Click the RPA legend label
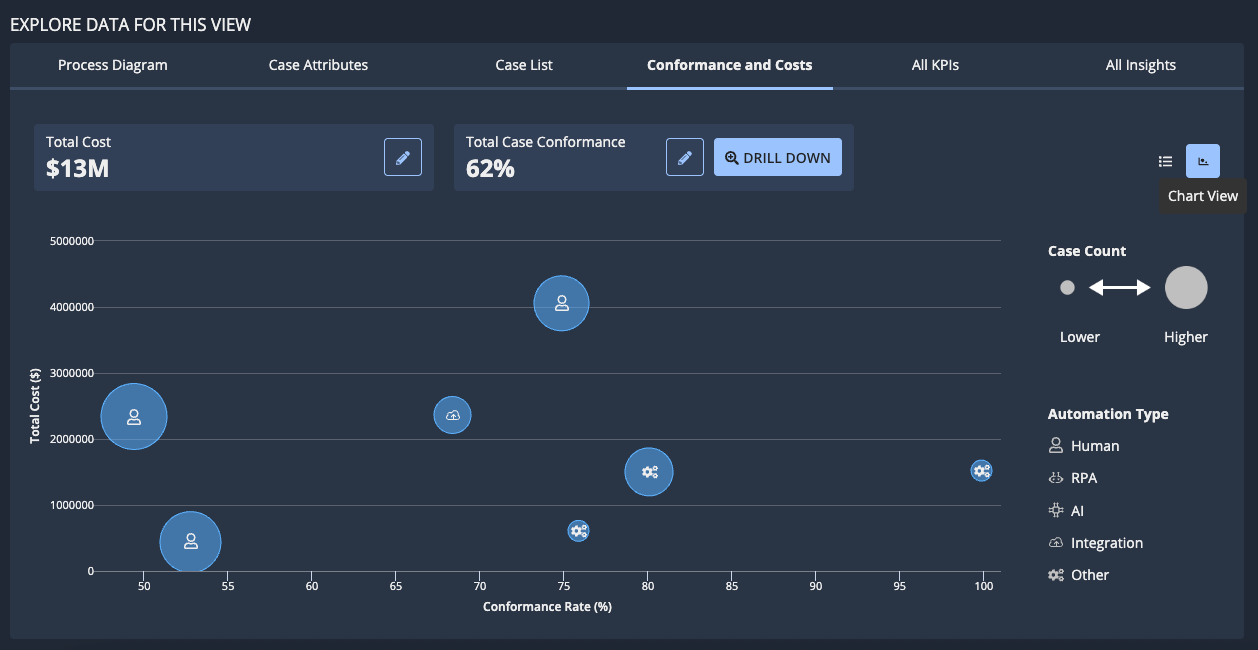This screenshot has height=650, width=1258. [1084, 478]
